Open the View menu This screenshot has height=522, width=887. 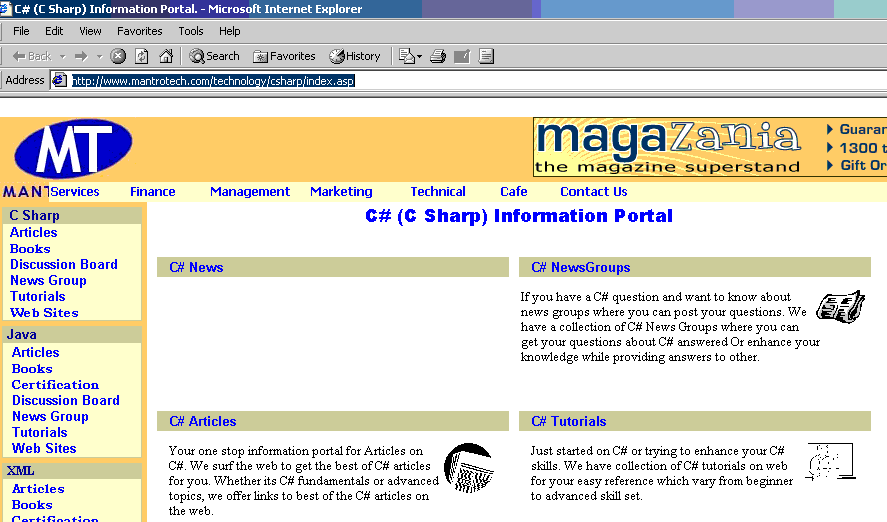pos(90,31)
